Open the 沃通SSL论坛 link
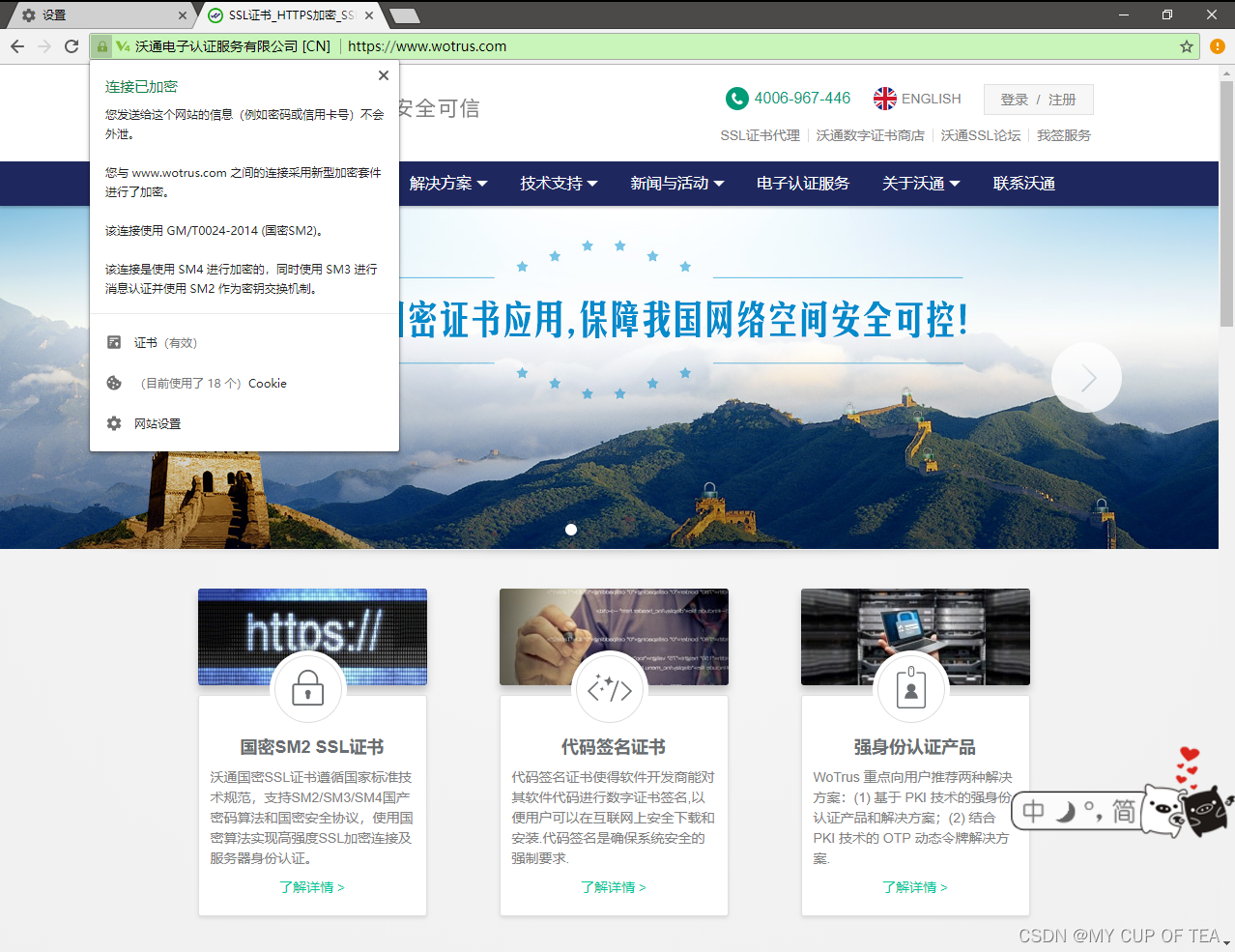Image resolution: width=1235 pixels, height=952 pixels. coord(981,135)
